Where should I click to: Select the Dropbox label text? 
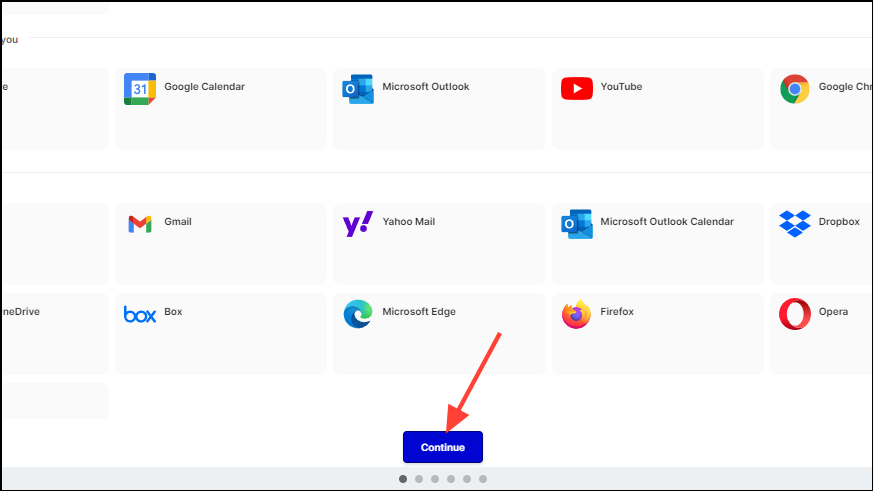pos(839,221)
